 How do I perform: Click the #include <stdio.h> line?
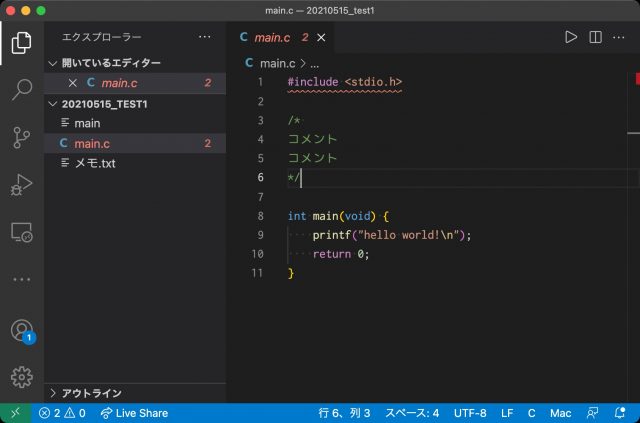tap(345, 82)
